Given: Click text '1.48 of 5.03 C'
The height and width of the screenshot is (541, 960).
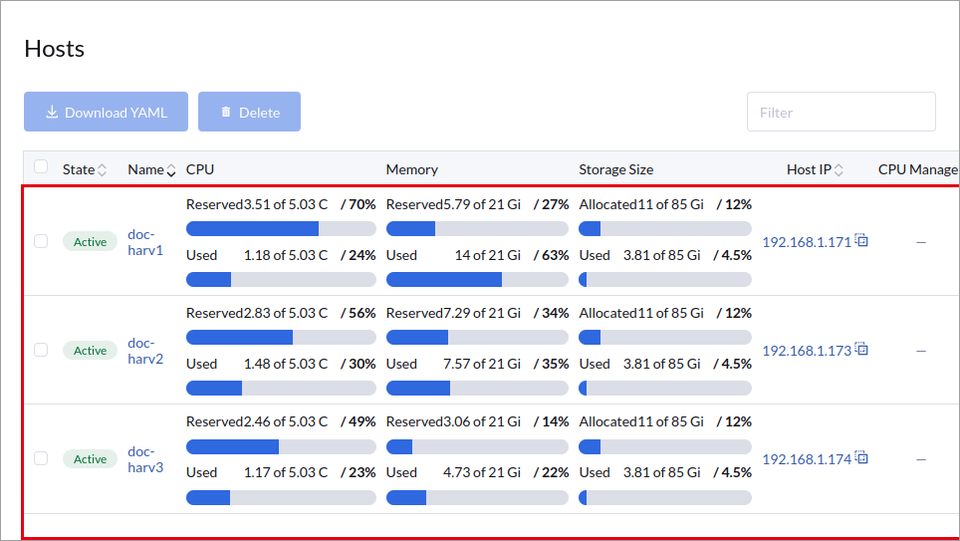Looking at the screenshot, I should click(x=286, y=364).
